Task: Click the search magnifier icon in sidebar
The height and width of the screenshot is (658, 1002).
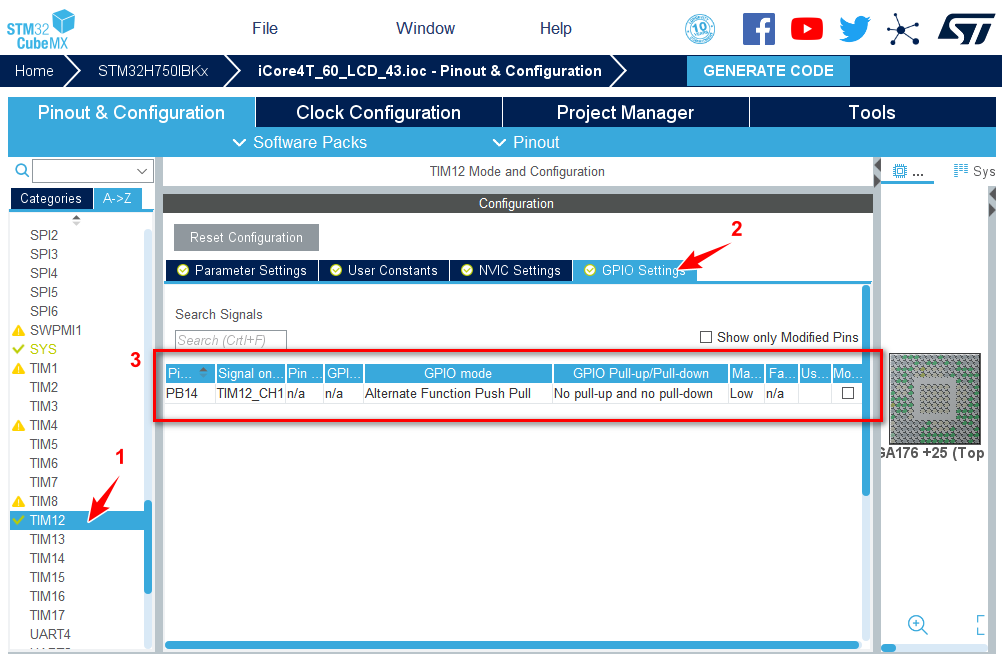Action: tap(21, 171)
